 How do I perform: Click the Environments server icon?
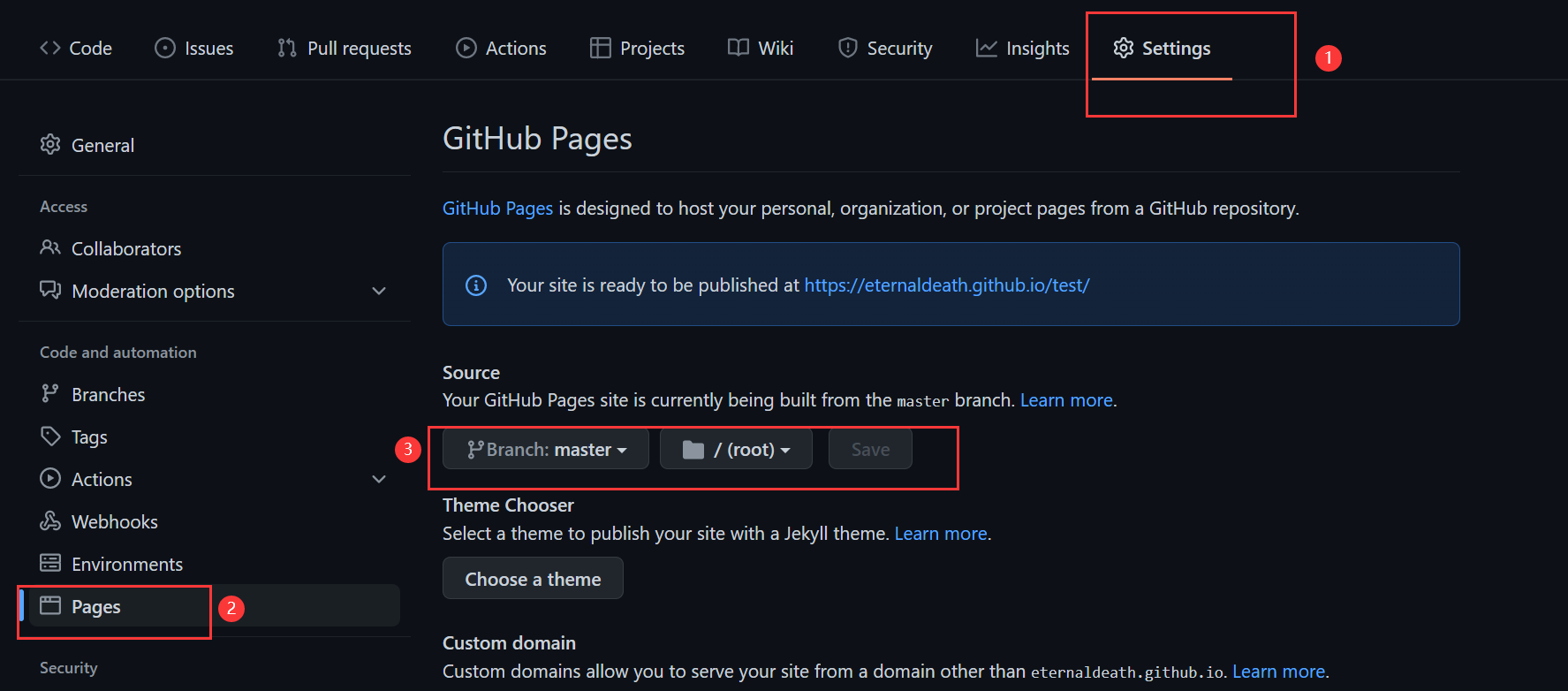[50, 563]
